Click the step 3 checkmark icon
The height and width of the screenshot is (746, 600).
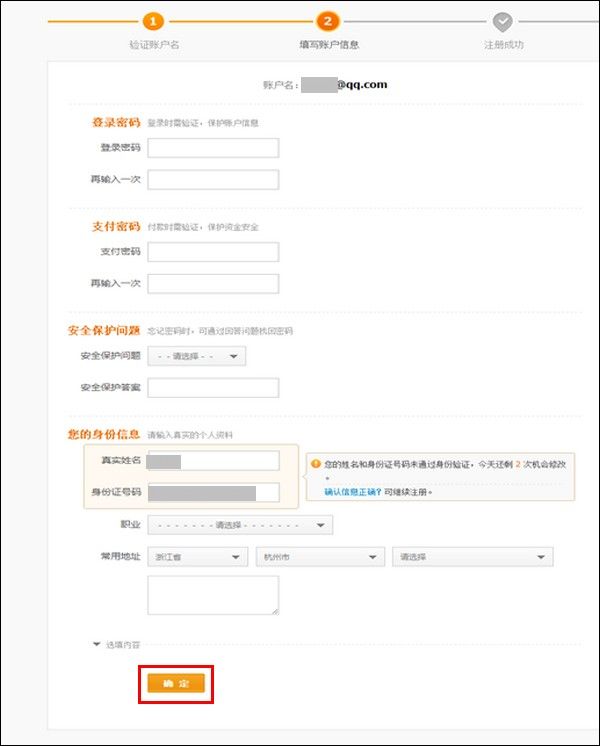click(x=503, y=22)
